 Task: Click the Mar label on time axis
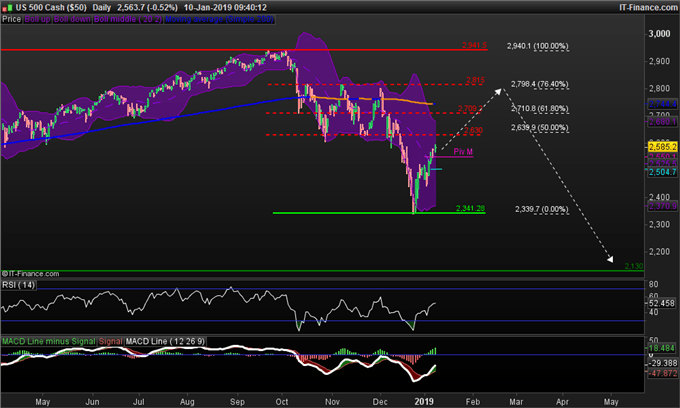(x=516, y=402)
